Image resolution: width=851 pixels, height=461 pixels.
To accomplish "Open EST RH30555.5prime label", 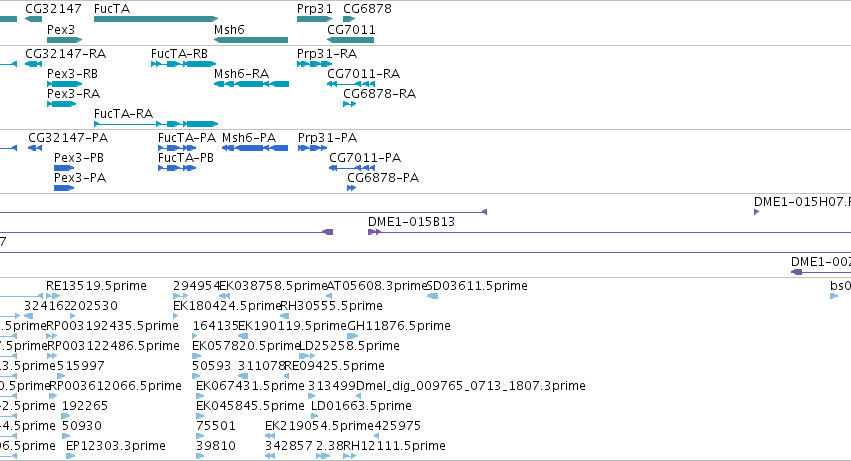I will [x=331, y=306].
